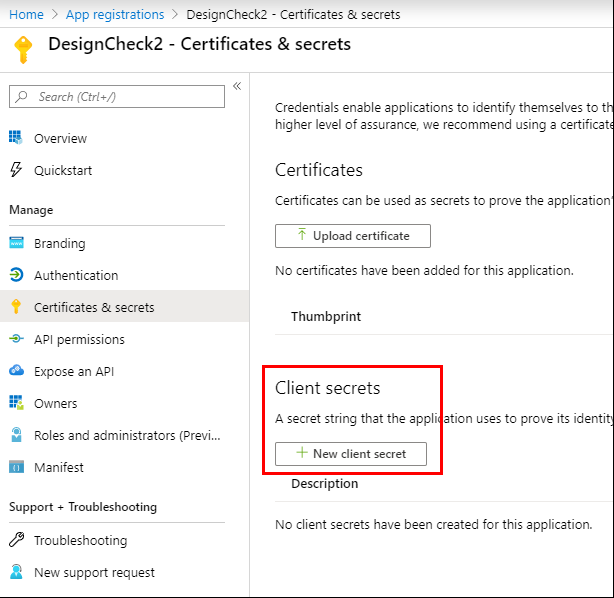
Task: Open the Owners page
Action: pyautogui.click(x=125, y=403)
